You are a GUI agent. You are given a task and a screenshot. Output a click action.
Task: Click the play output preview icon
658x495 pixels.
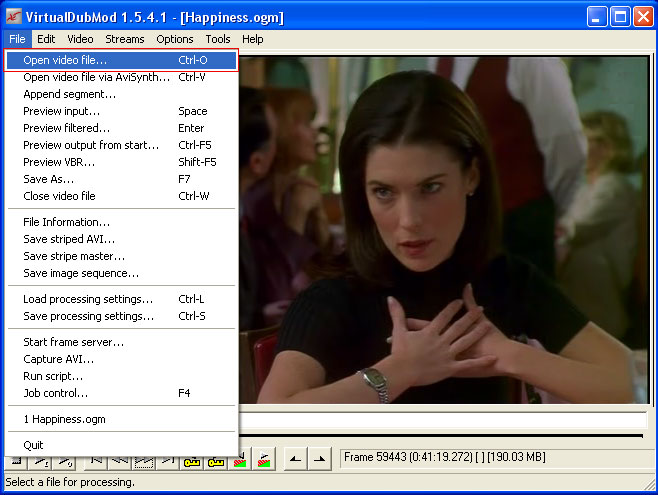coord(65,462)
